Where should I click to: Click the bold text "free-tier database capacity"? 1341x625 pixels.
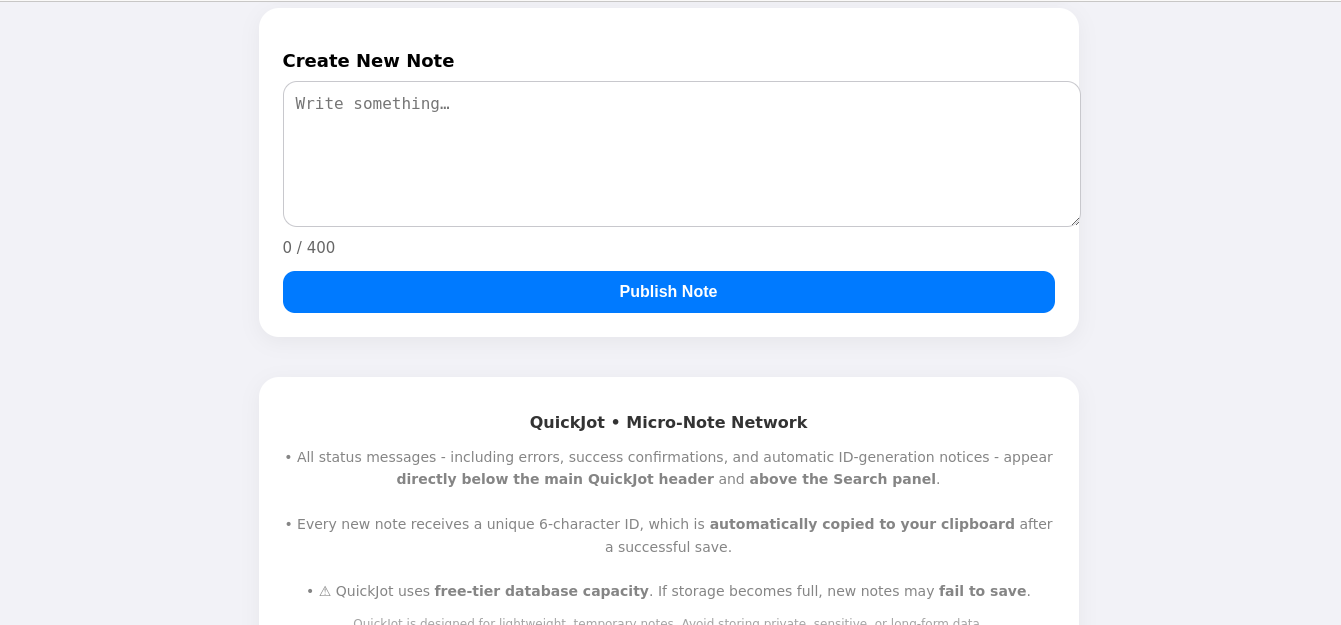[541, 591]
